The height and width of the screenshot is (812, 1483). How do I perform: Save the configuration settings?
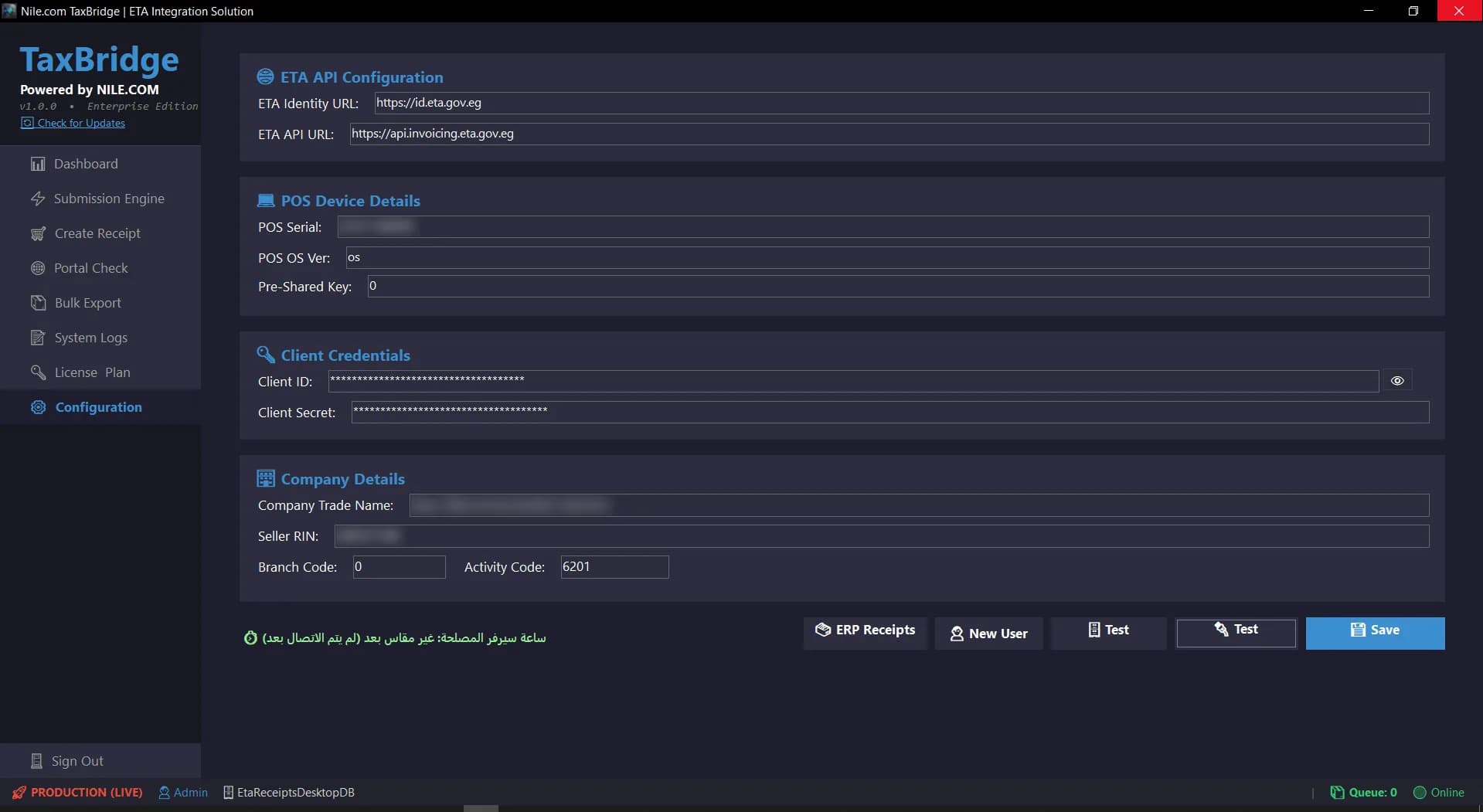pyautogui.click(x=1375, y=633)
